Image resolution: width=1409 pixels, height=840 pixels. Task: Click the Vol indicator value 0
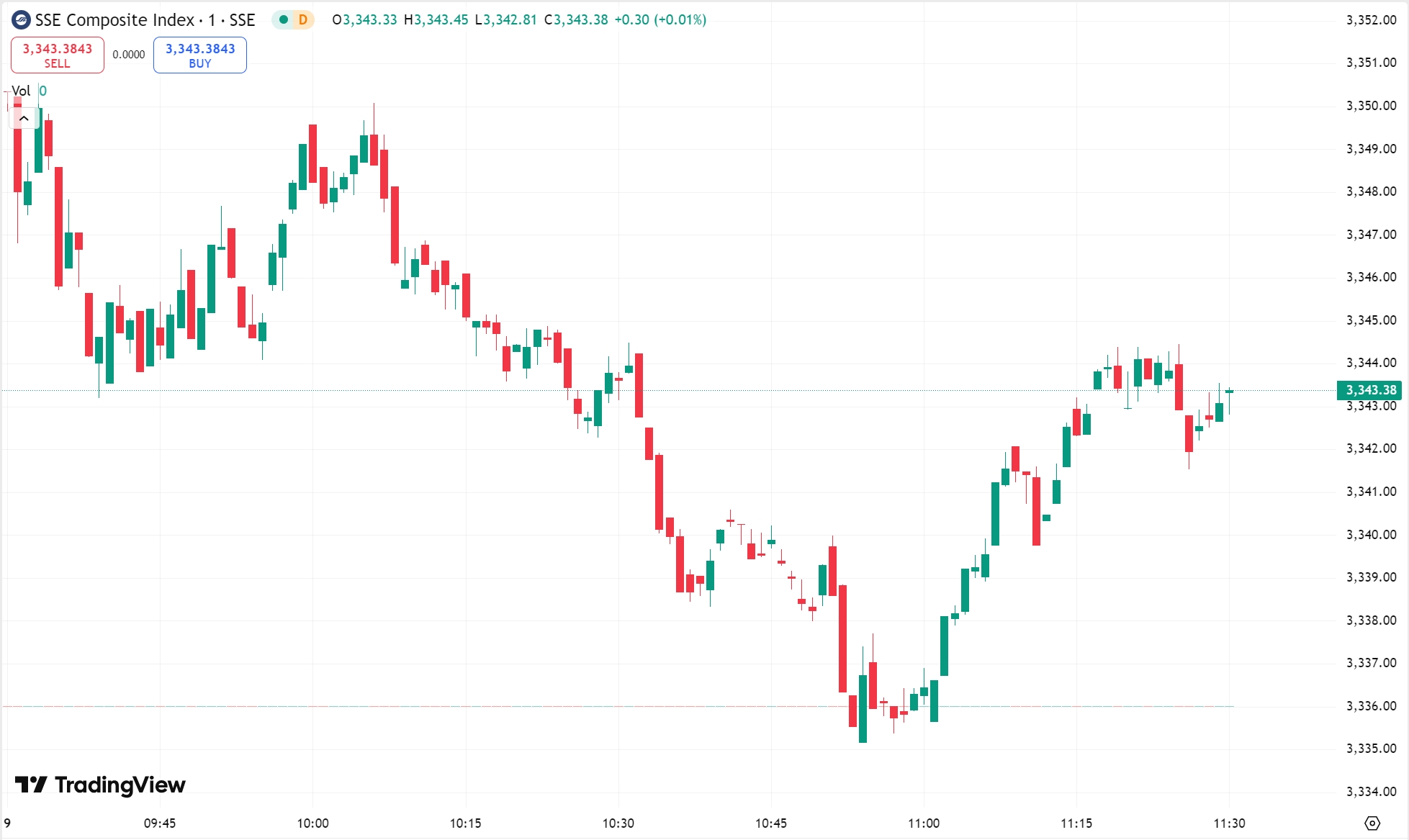43,91
